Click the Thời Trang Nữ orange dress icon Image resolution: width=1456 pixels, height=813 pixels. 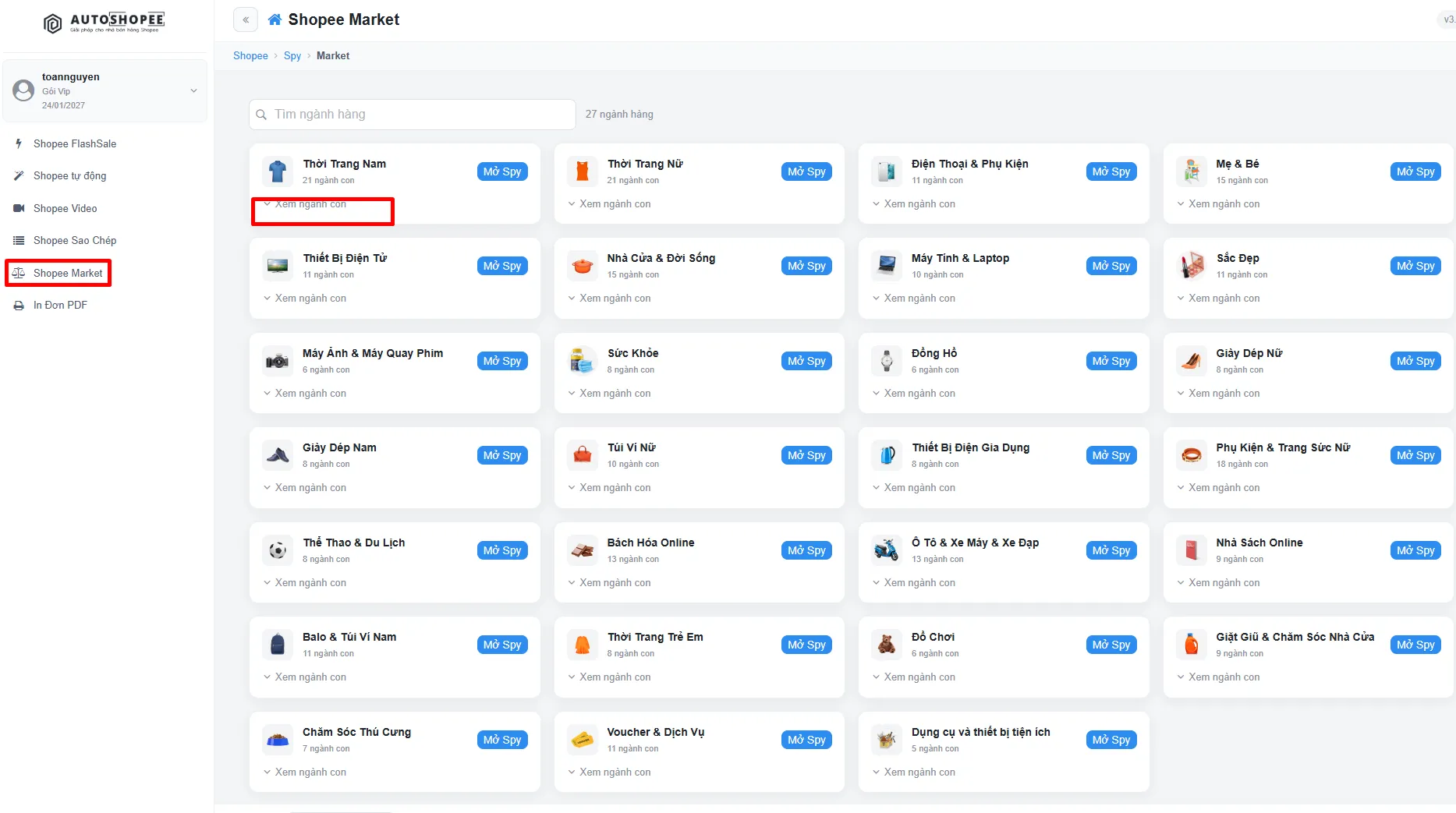click(x=583, y=171)
